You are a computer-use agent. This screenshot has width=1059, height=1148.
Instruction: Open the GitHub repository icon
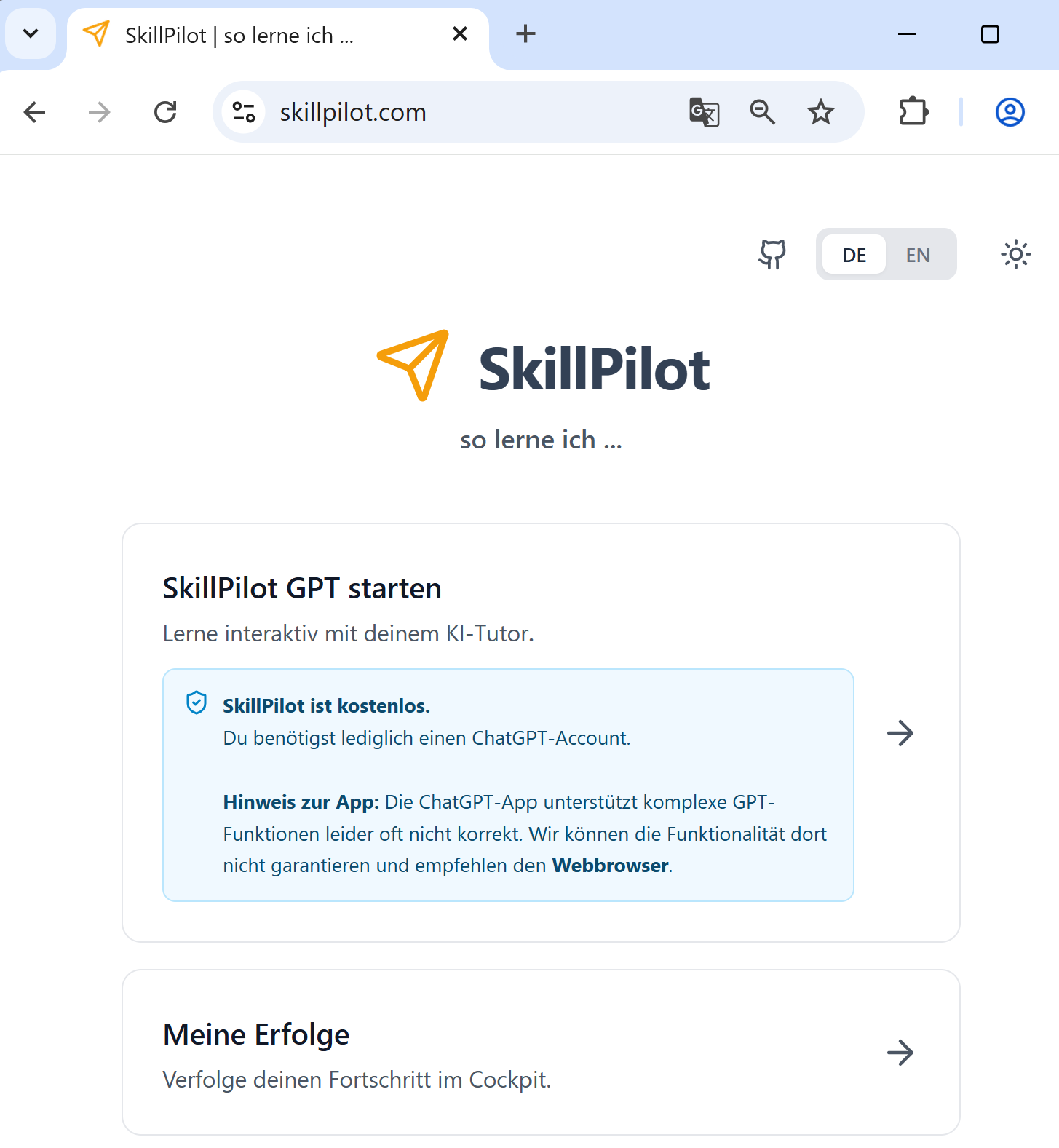point(772,255)
